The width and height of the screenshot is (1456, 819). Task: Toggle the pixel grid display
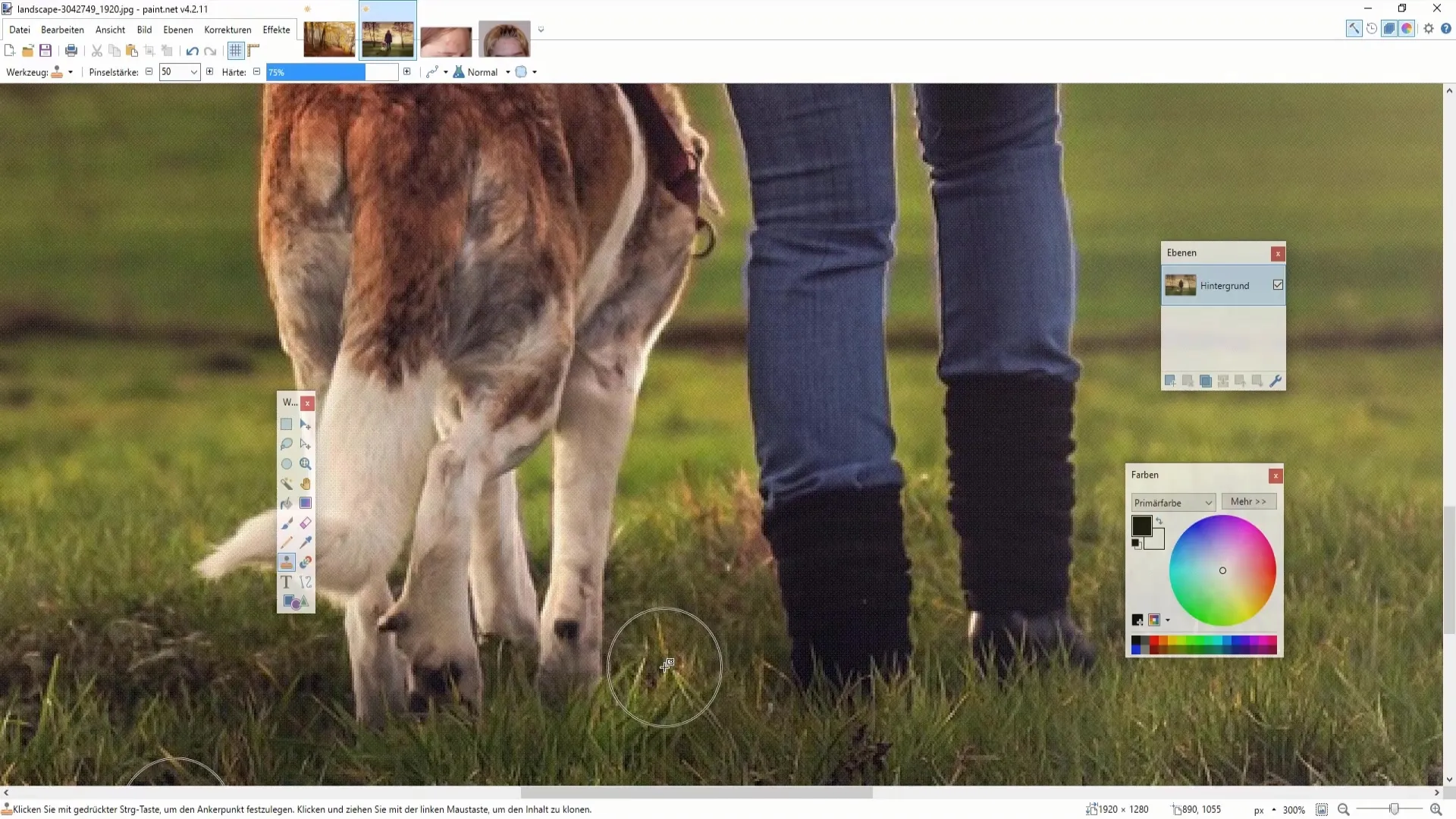pos(236,51)
